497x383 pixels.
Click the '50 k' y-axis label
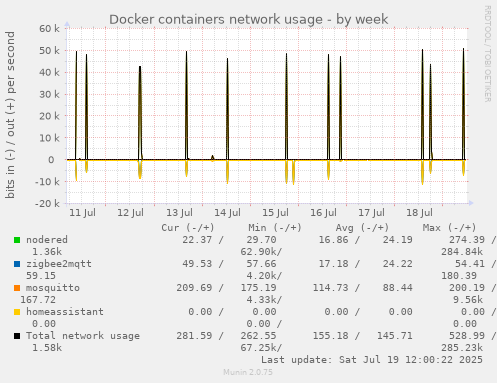pos(49,51)
